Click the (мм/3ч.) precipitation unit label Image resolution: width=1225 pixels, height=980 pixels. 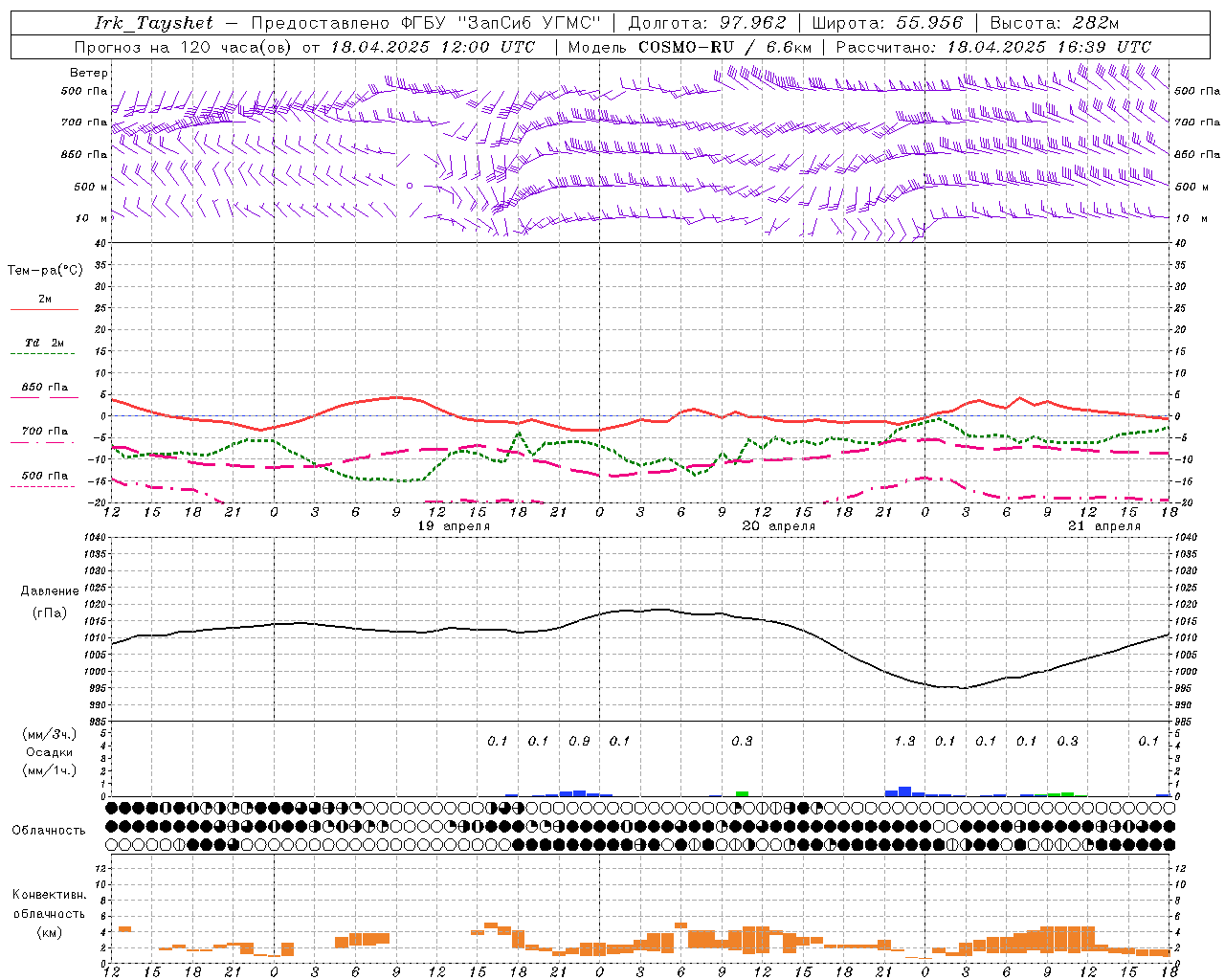tap(49, 734)
